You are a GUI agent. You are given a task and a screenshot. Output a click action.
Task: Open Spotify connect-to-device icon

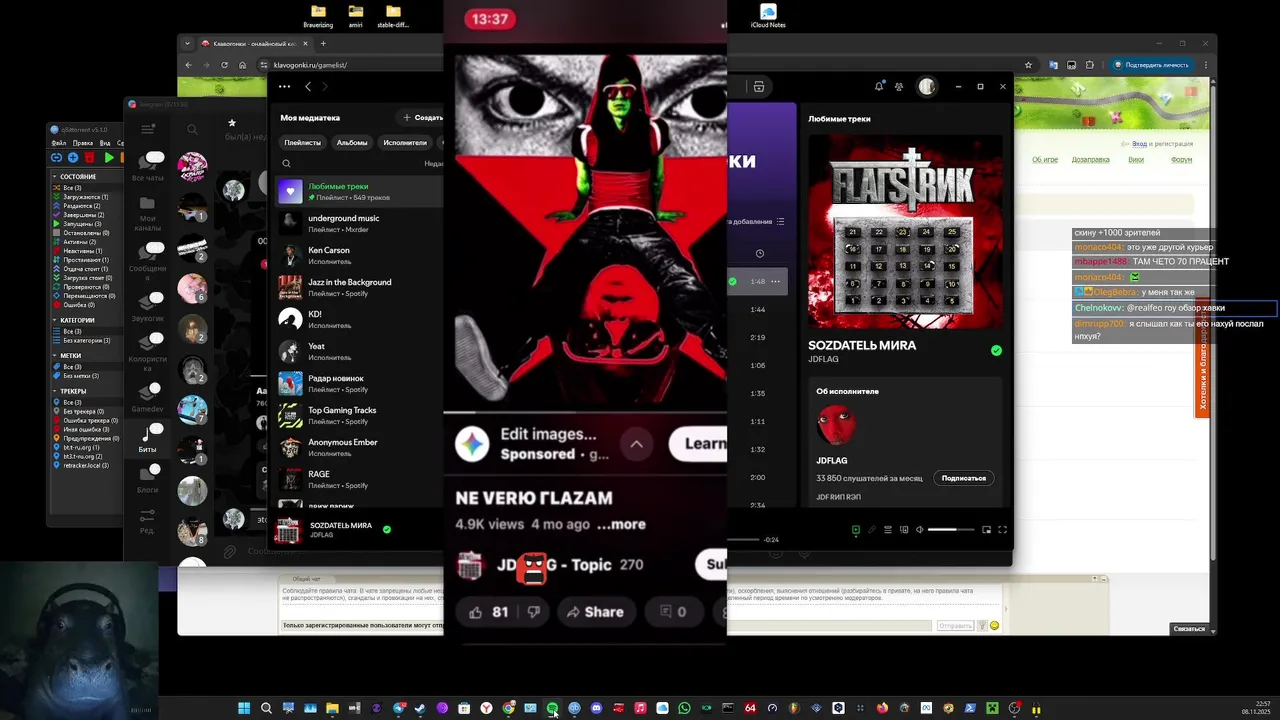[x=903, y=530]
